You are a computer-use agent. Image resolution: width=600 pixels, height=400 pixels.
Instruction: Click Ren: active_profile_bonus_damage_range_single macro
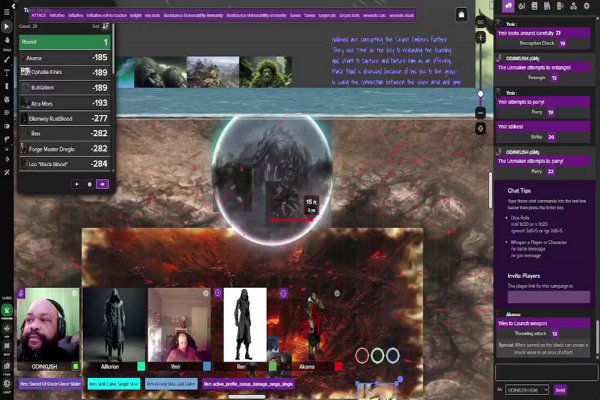click(x=248, y=384)
